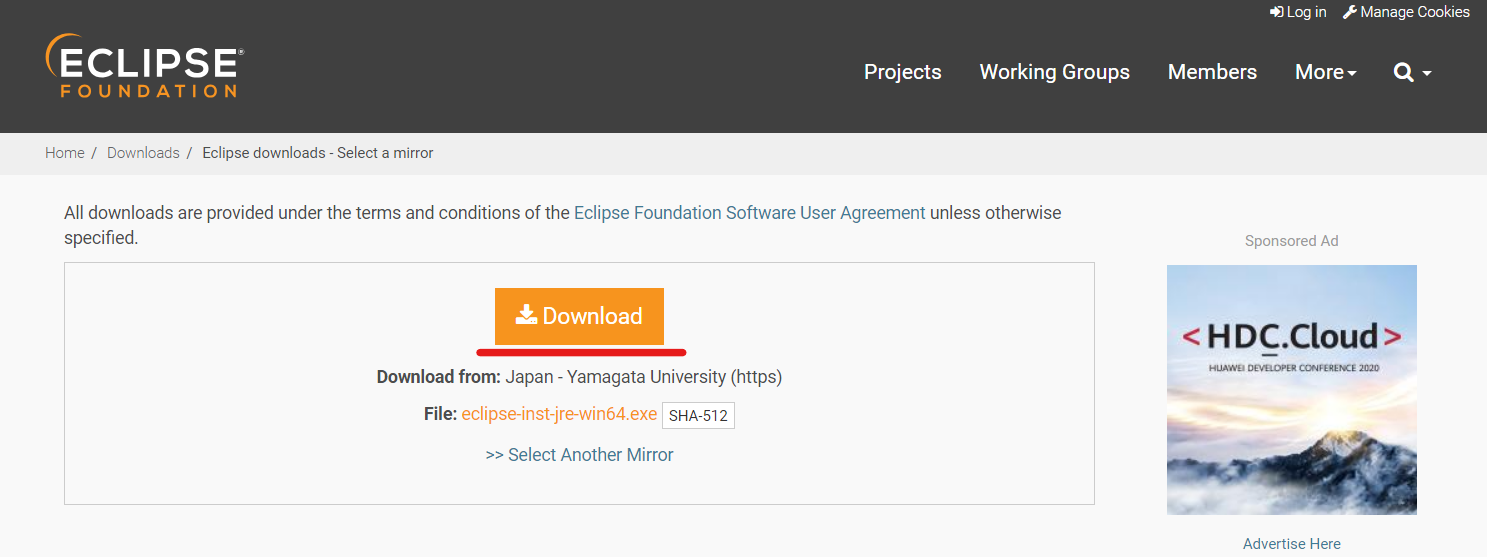Open Manage Cookies settings
Viewport: 1487px width, 557px height.
(x=1406, y=12)
